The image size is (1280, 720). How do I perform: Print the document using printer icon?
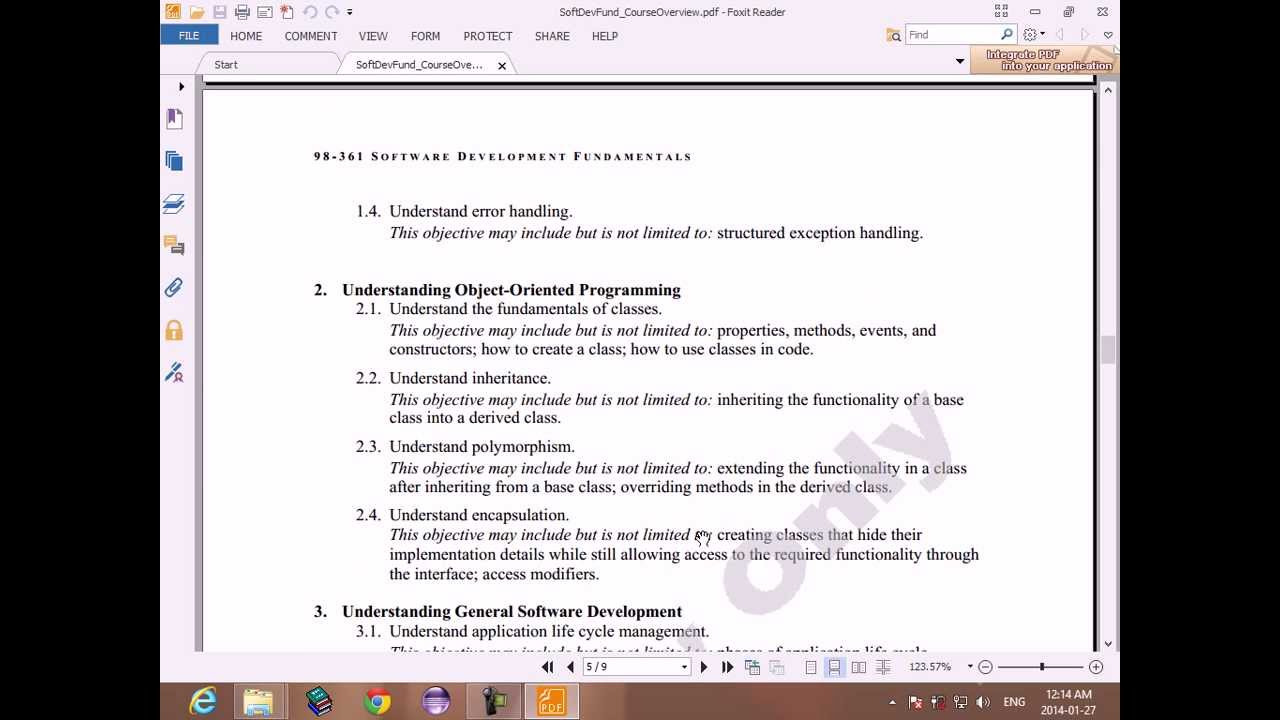[x=242, y=12]
